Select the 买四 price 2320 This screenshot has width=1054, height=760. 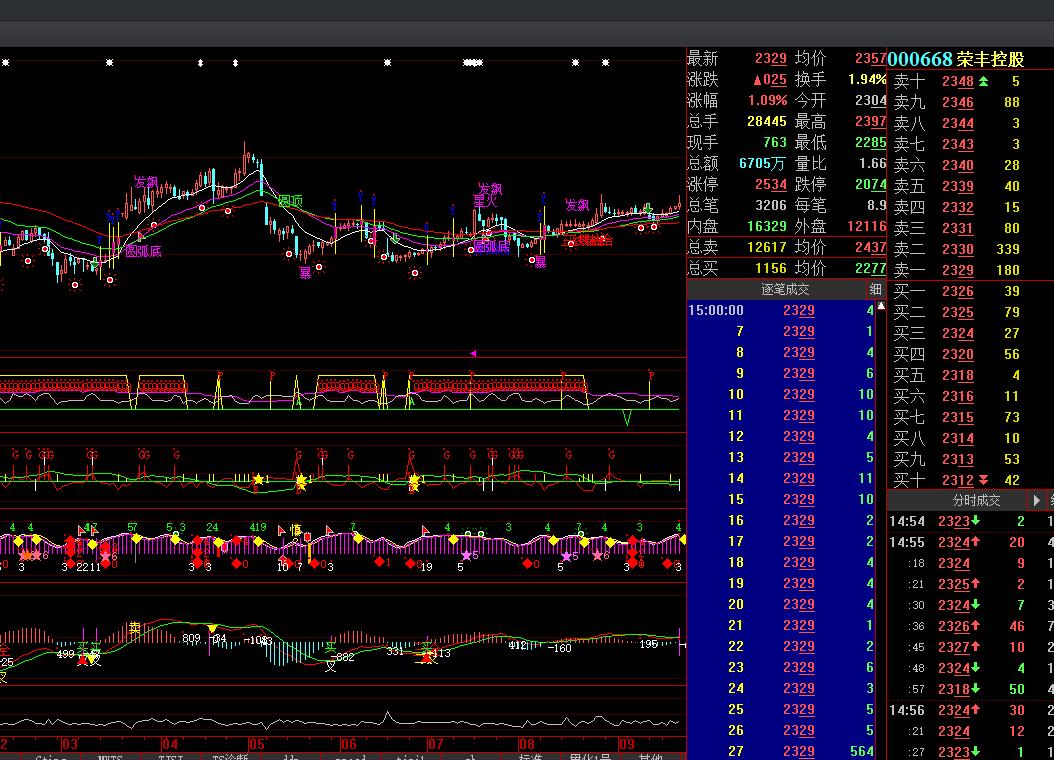coord(957,354)
